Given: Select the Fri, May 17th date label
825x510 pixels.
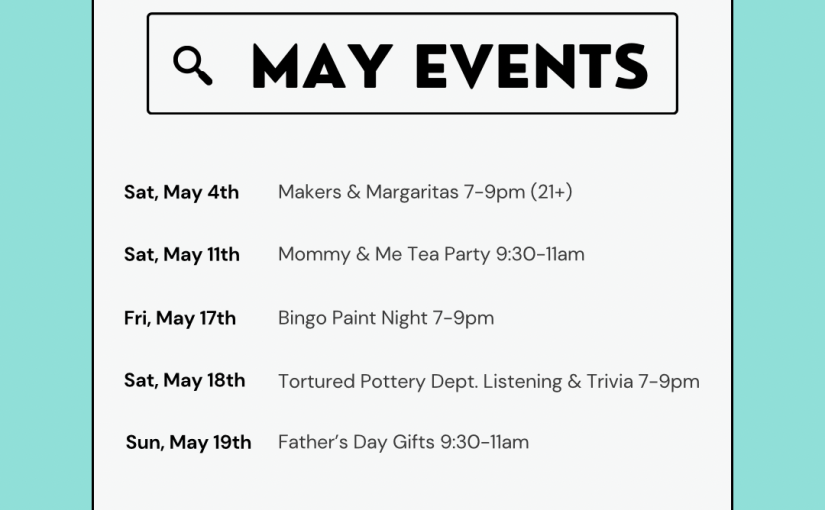Looking at the screenshot, I should click(x=180, y=318).
